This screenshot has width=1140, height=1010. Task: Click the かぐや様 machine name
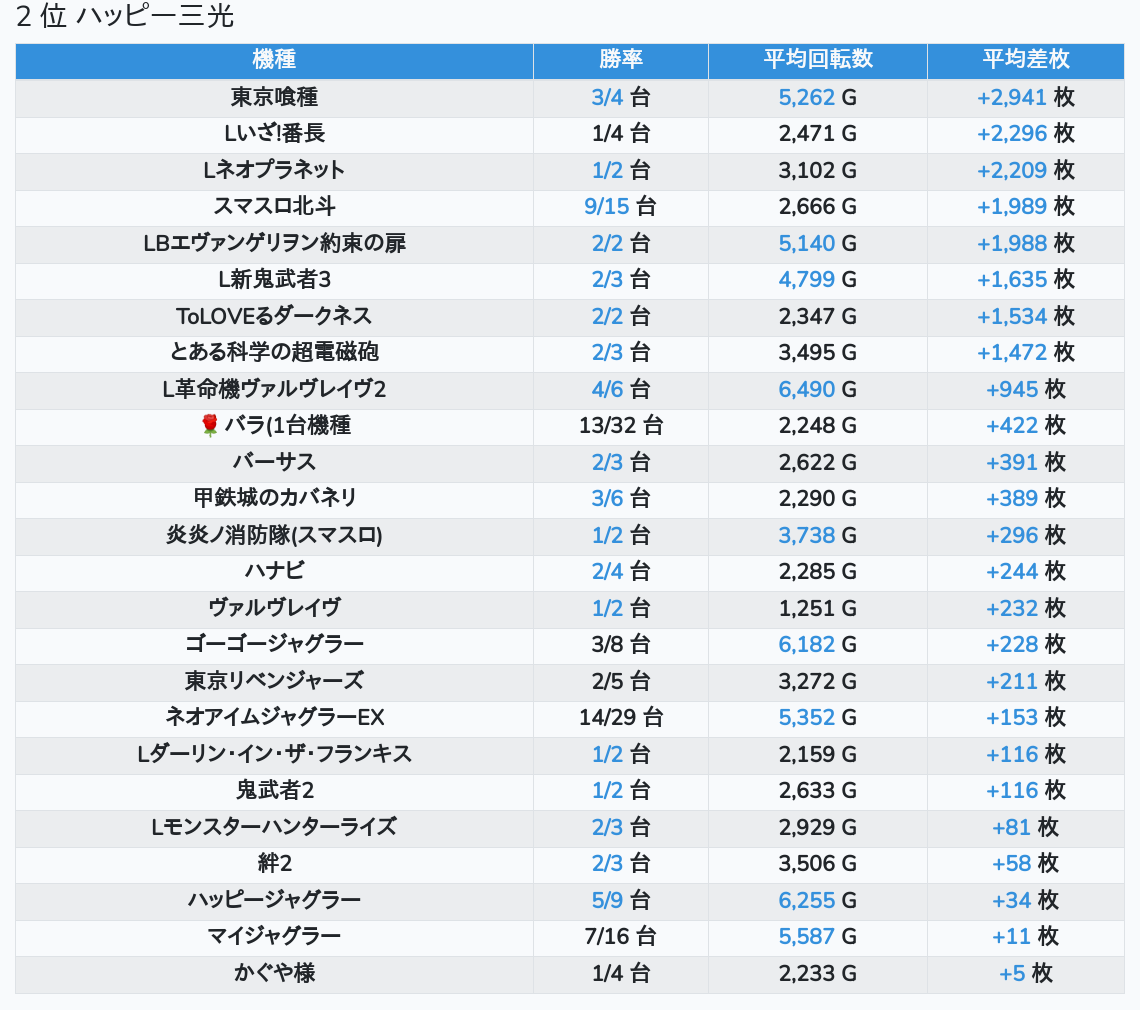click(x=274, y=973)
